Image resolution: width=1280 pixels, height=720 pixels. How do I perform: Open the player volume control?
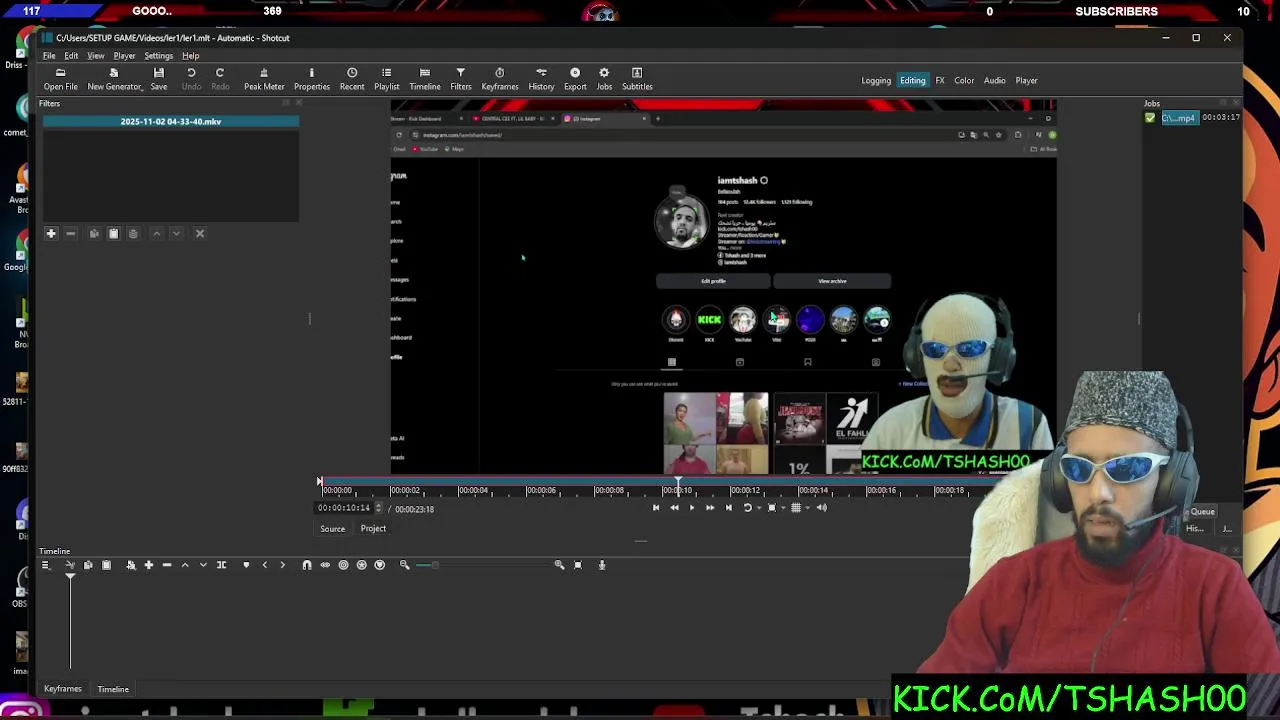[821, 508]
